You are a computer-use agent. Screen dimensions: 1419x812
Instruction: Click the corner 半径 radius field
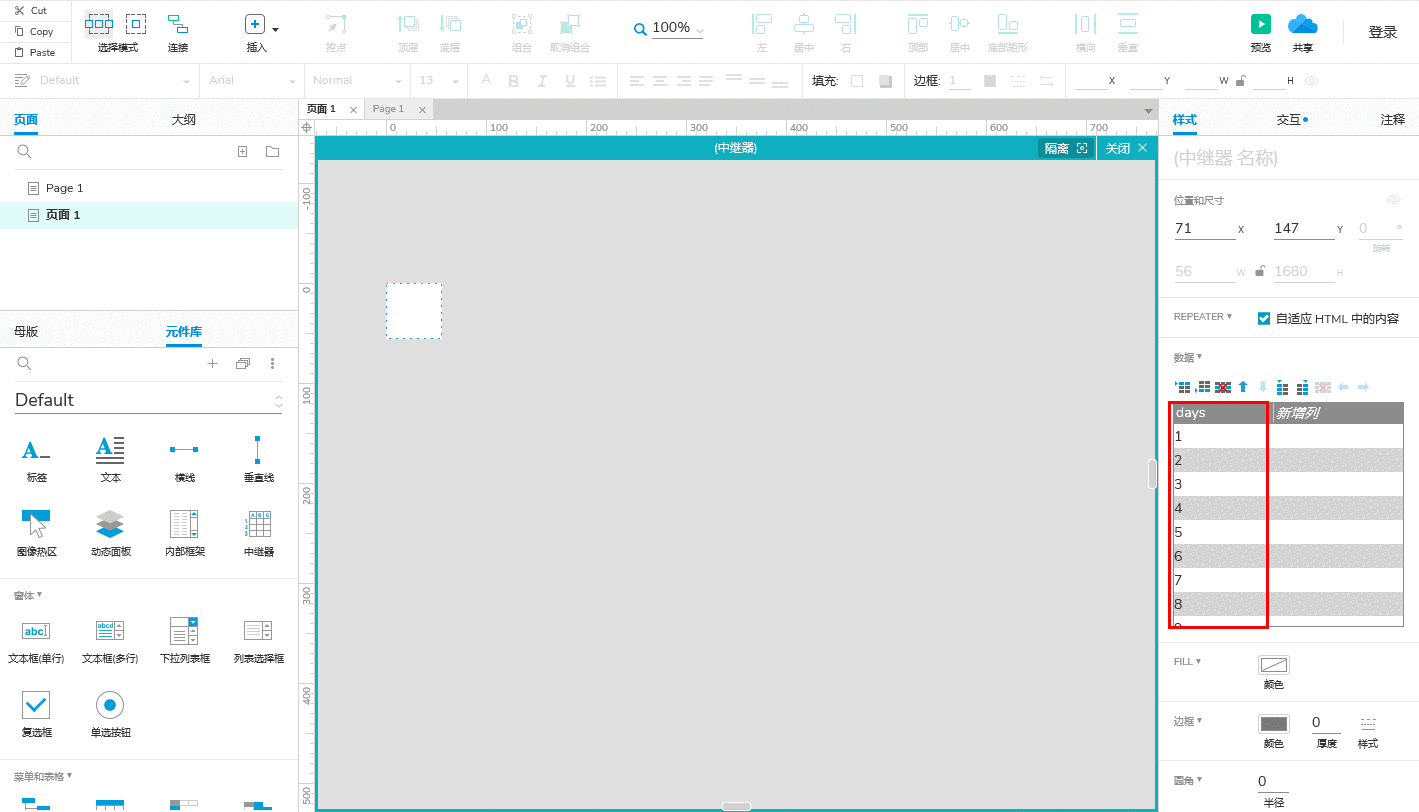tap(1273, 782)
